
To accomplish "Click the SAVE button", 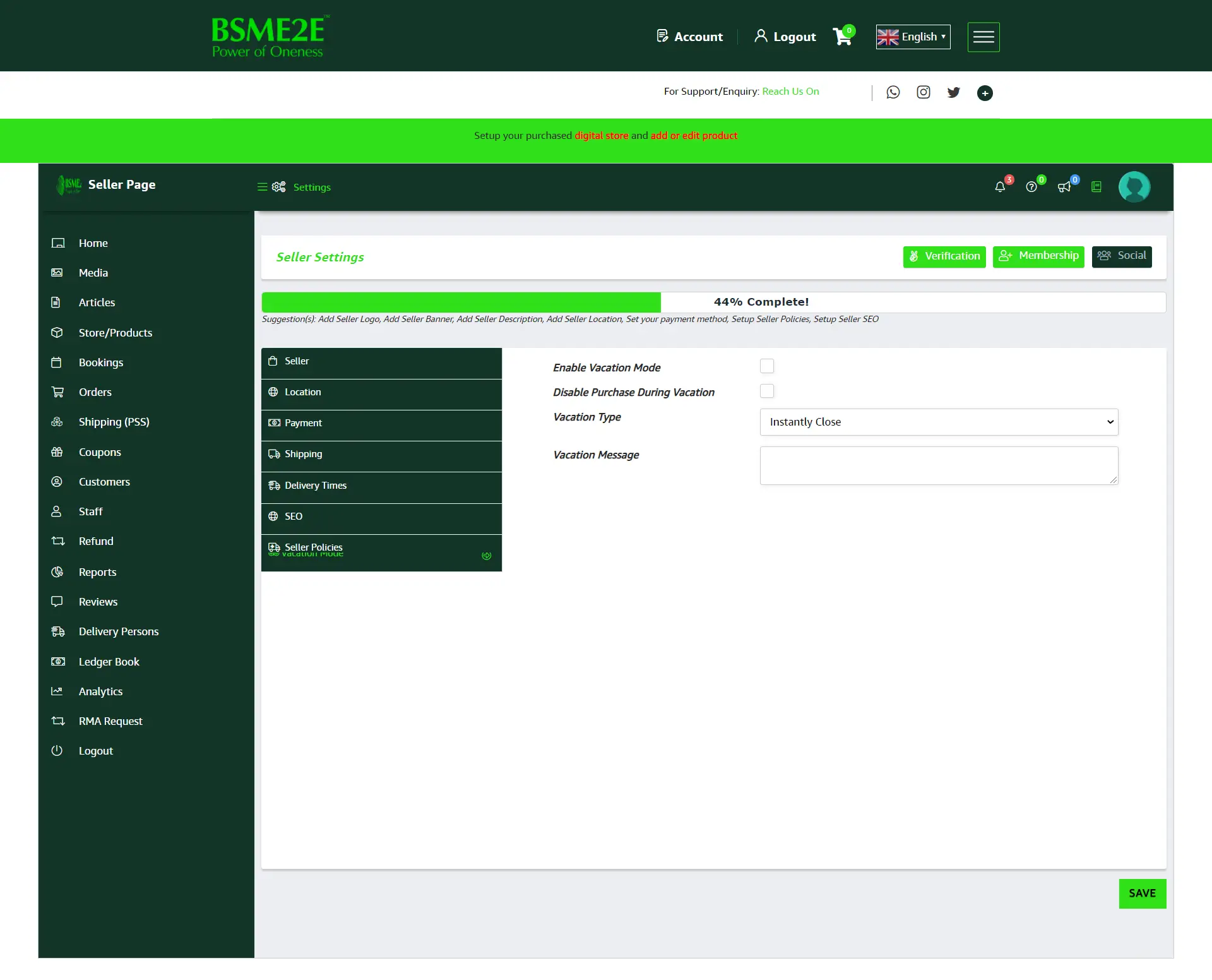I will tap(1142, 893).
